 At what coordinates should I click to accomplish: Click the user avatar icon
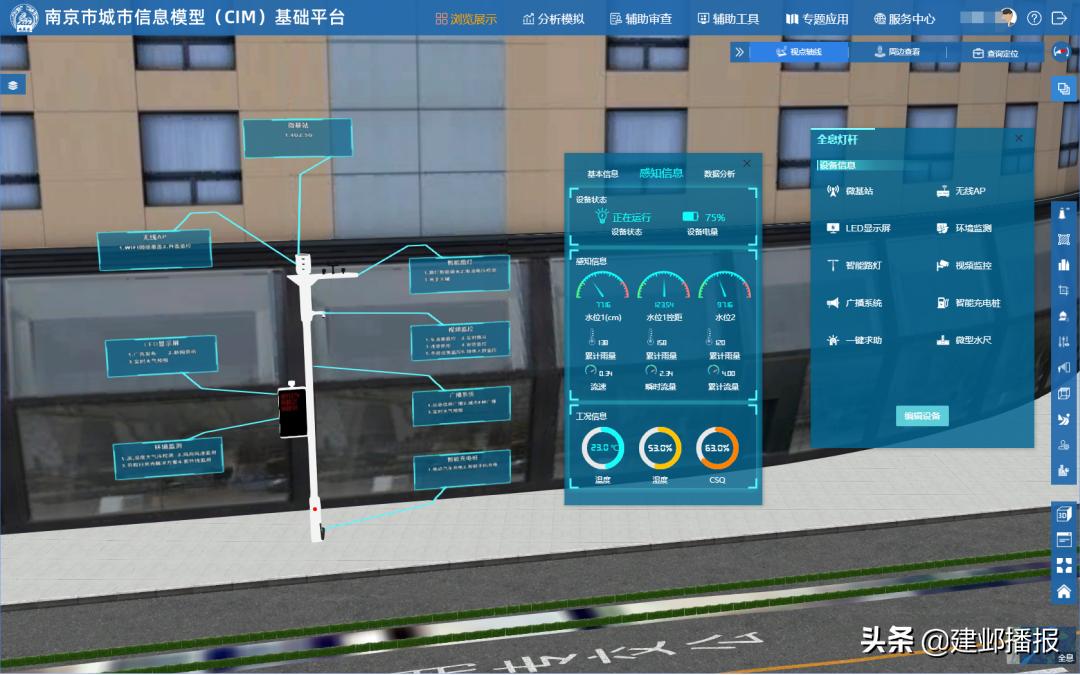pos(1008,17)
